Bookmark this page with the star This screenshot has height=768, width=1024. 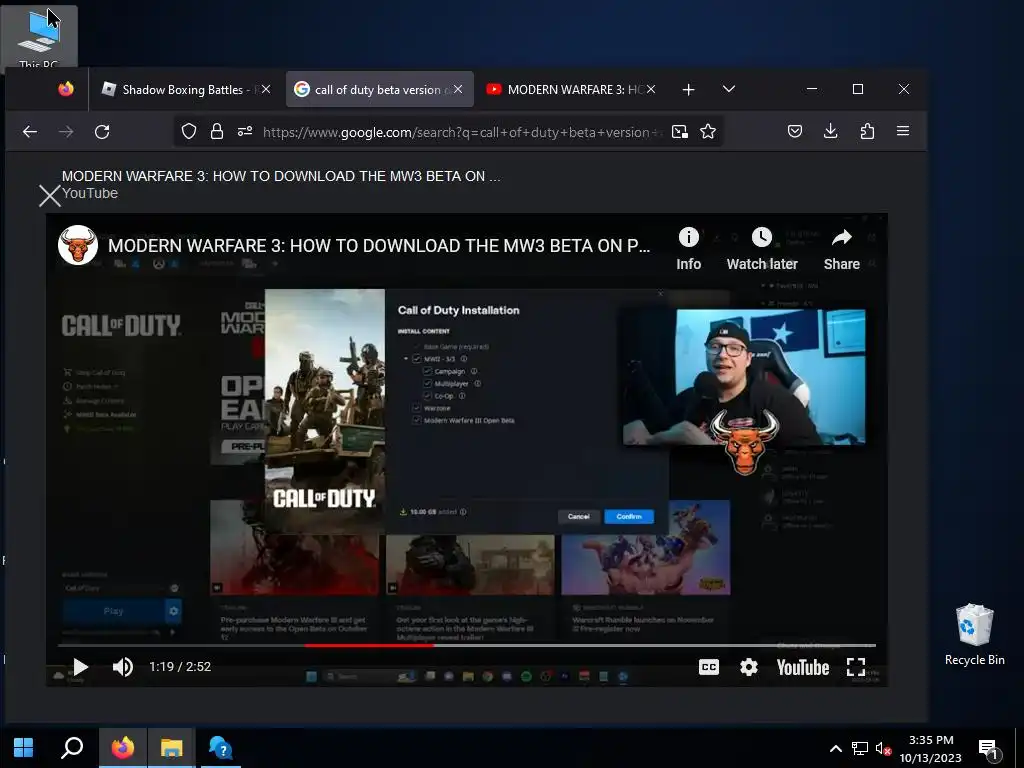(x=708, y=132)
